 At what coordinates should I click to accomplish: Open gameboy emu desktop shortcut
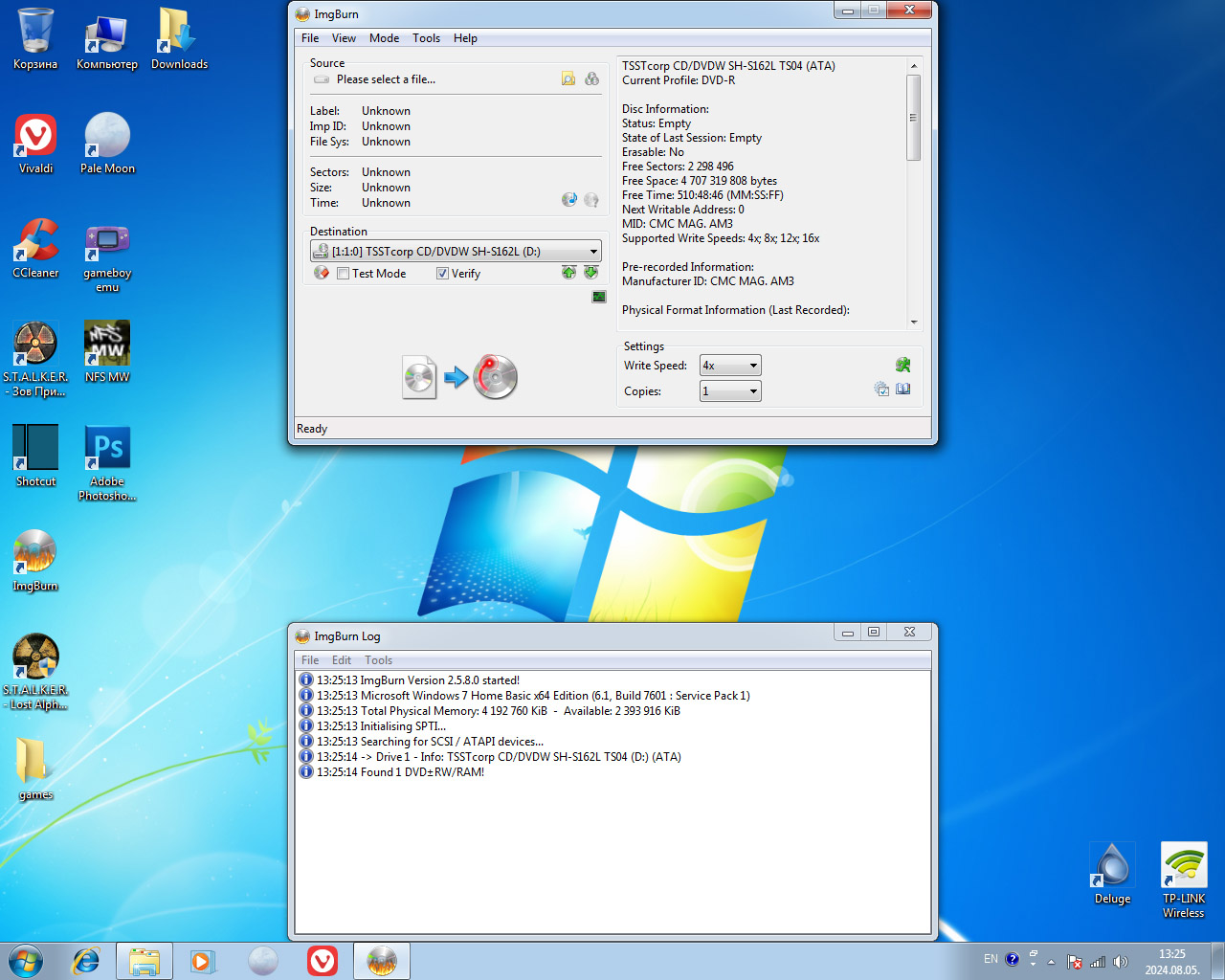click(107, 256)
